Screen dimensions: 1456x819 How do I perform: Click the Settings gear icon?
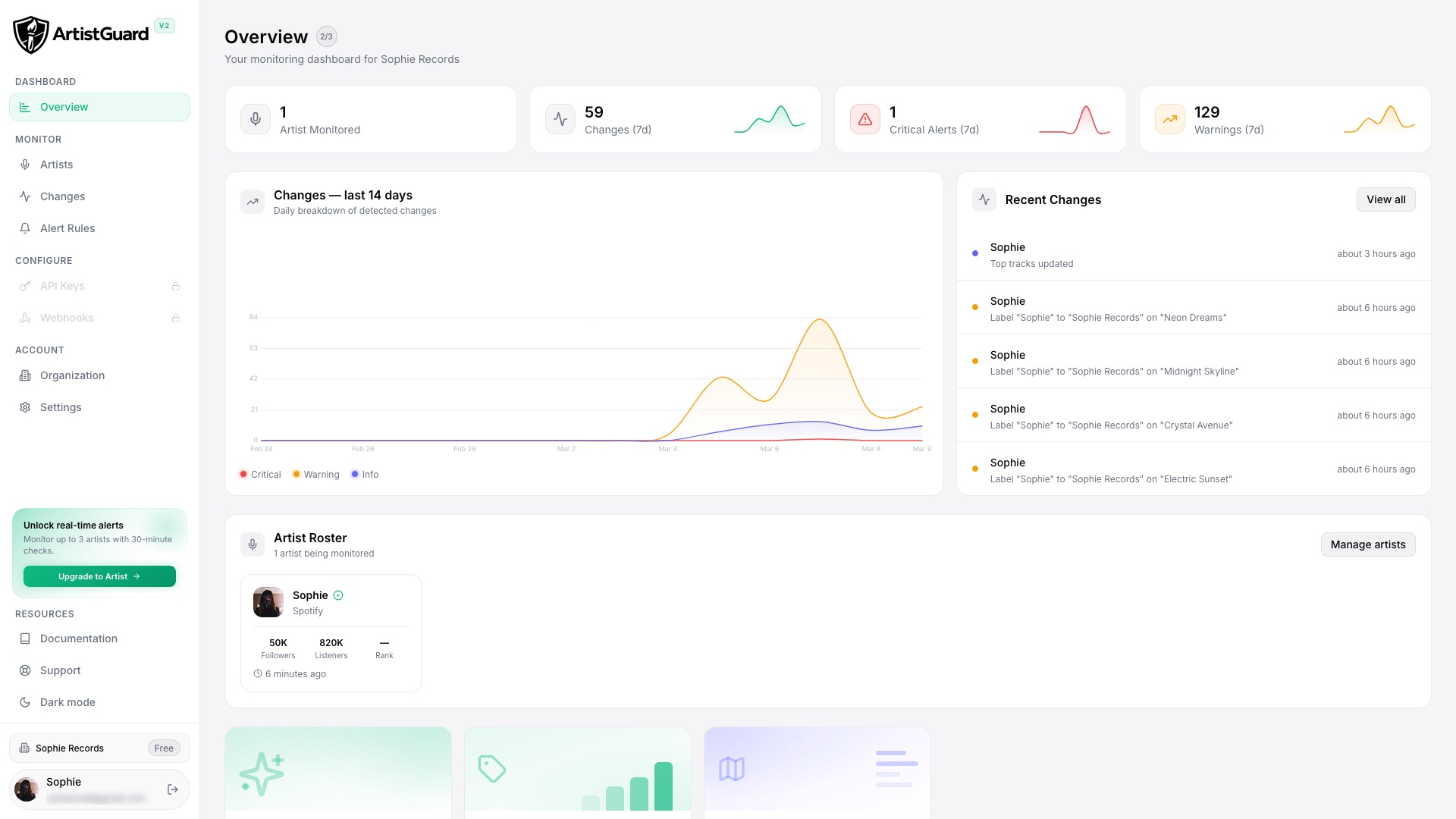25,407
